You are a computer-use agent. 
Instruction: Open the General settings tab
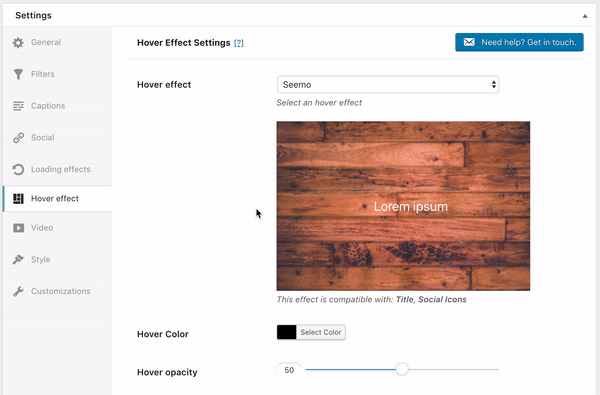click(x=57, y=42)
